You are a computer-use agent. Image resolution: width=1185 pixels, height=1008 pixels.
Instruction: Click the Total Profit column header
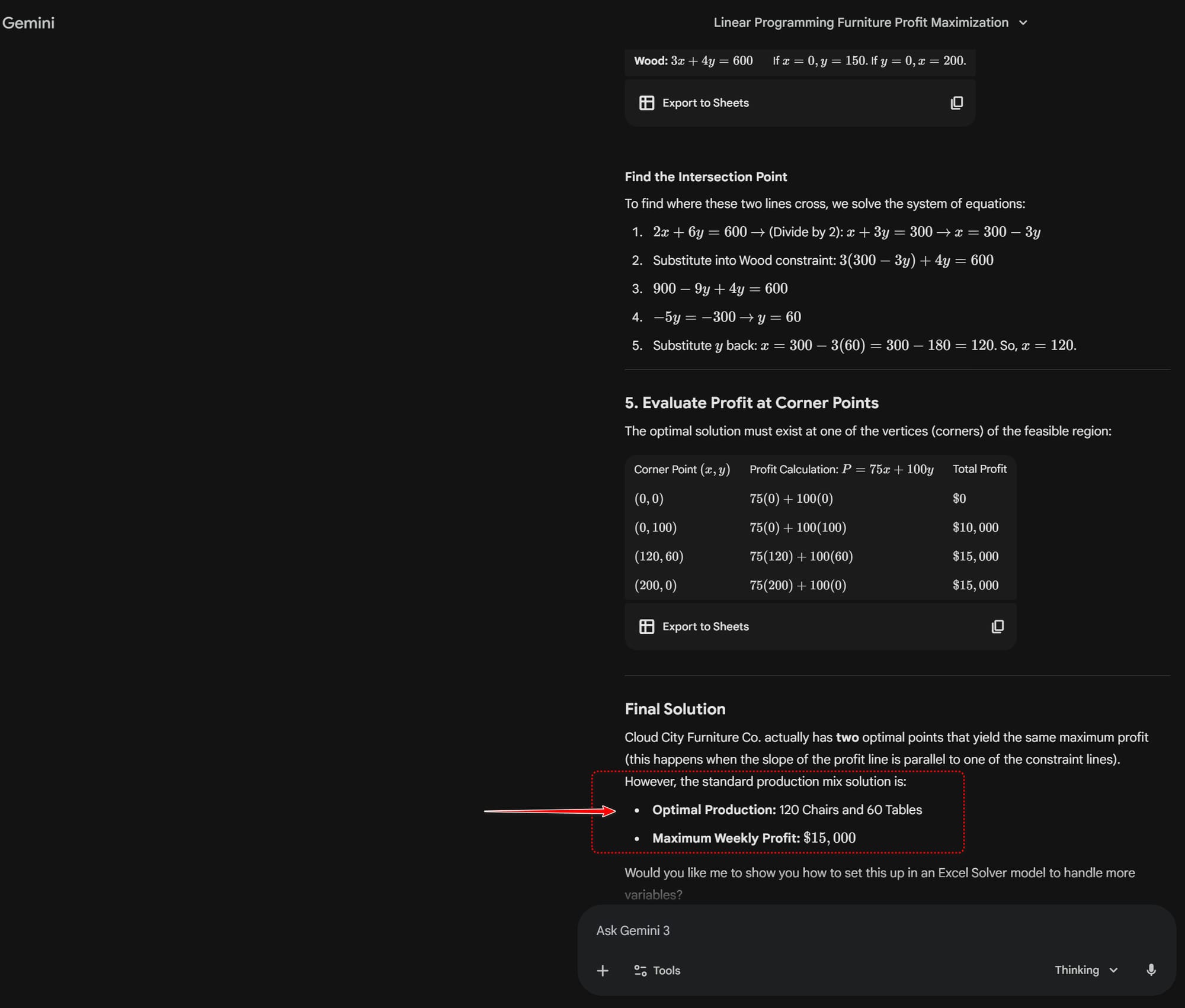979,469
